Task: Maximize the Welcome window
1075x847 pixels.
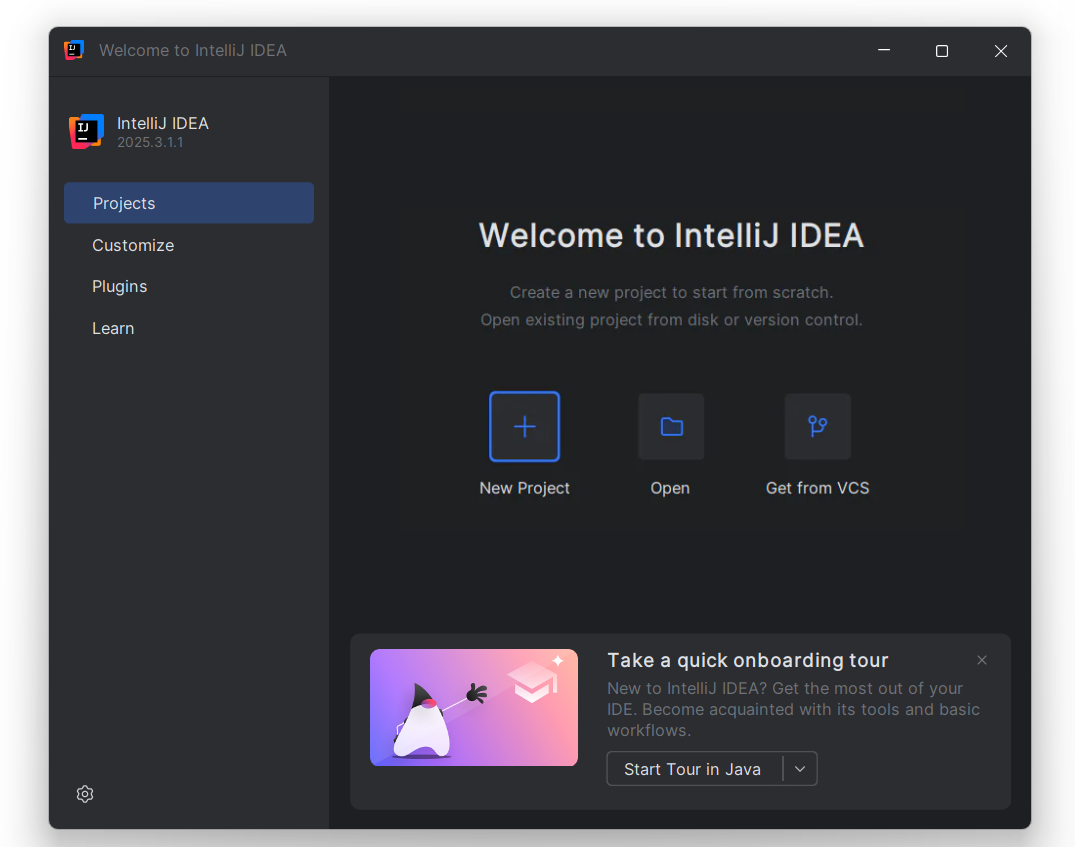Action: point(942,51)
